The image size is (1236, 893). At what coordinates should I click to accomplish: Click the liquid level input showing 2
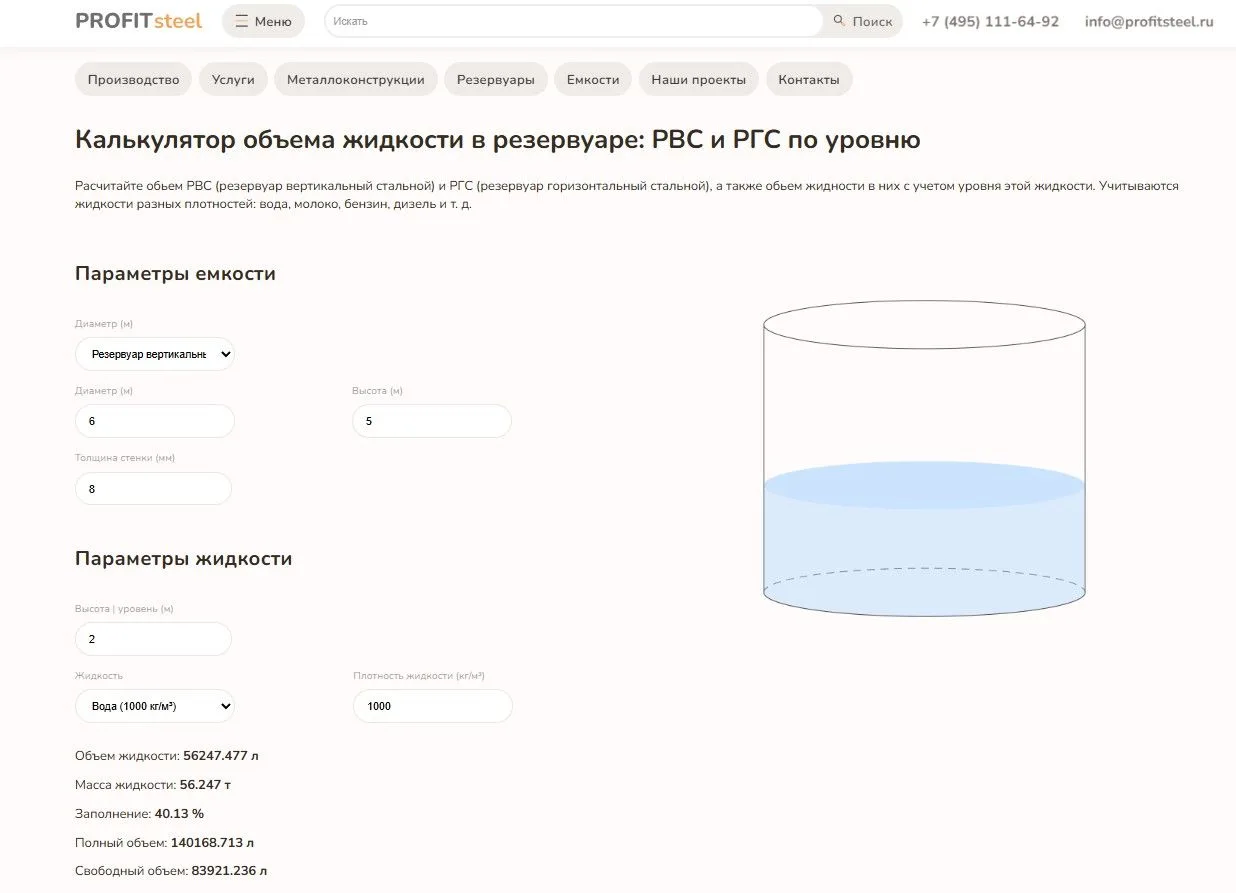[153, 639]
